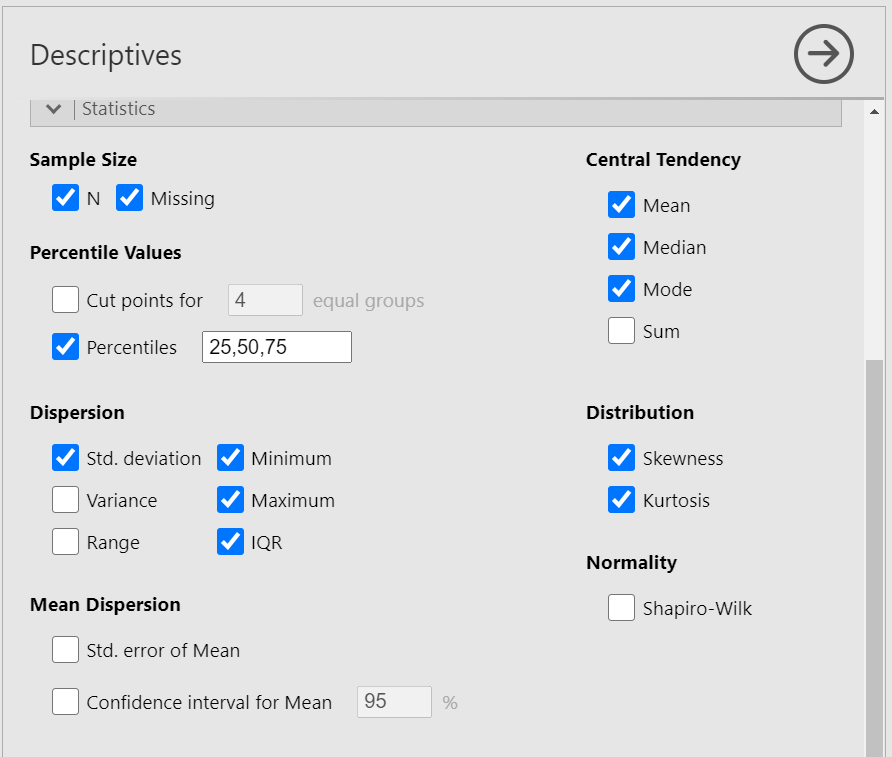The height and width of the screenshot is (757, 892).
Task: Click the percentiles values input field
Action: click(277, 347)
